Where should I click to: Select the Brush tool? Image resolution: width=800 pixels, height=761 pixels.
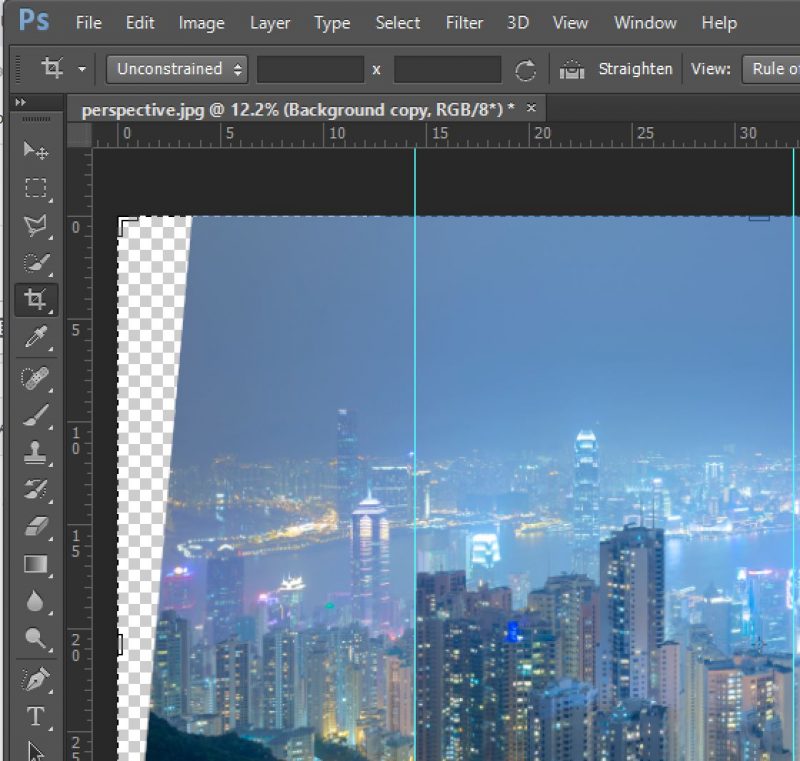click(35, 415)
